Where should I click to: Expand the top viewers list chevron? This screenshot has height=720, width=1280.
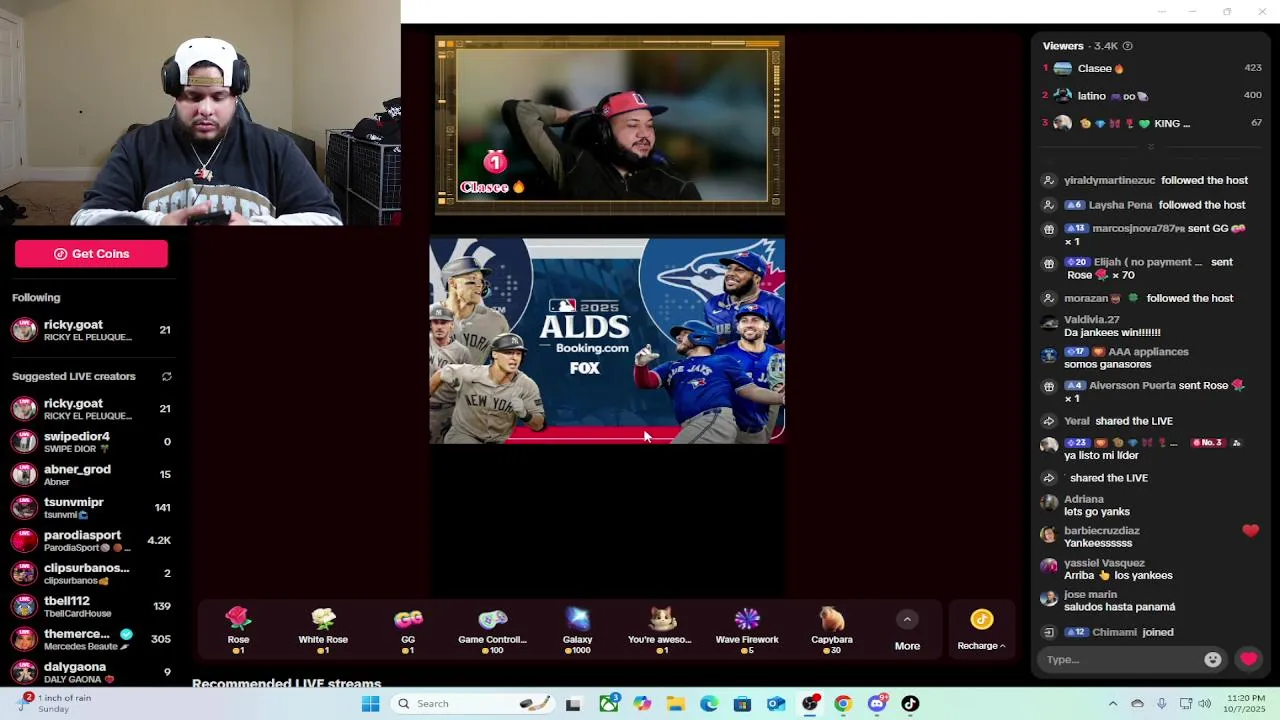tap(1150, 146)
